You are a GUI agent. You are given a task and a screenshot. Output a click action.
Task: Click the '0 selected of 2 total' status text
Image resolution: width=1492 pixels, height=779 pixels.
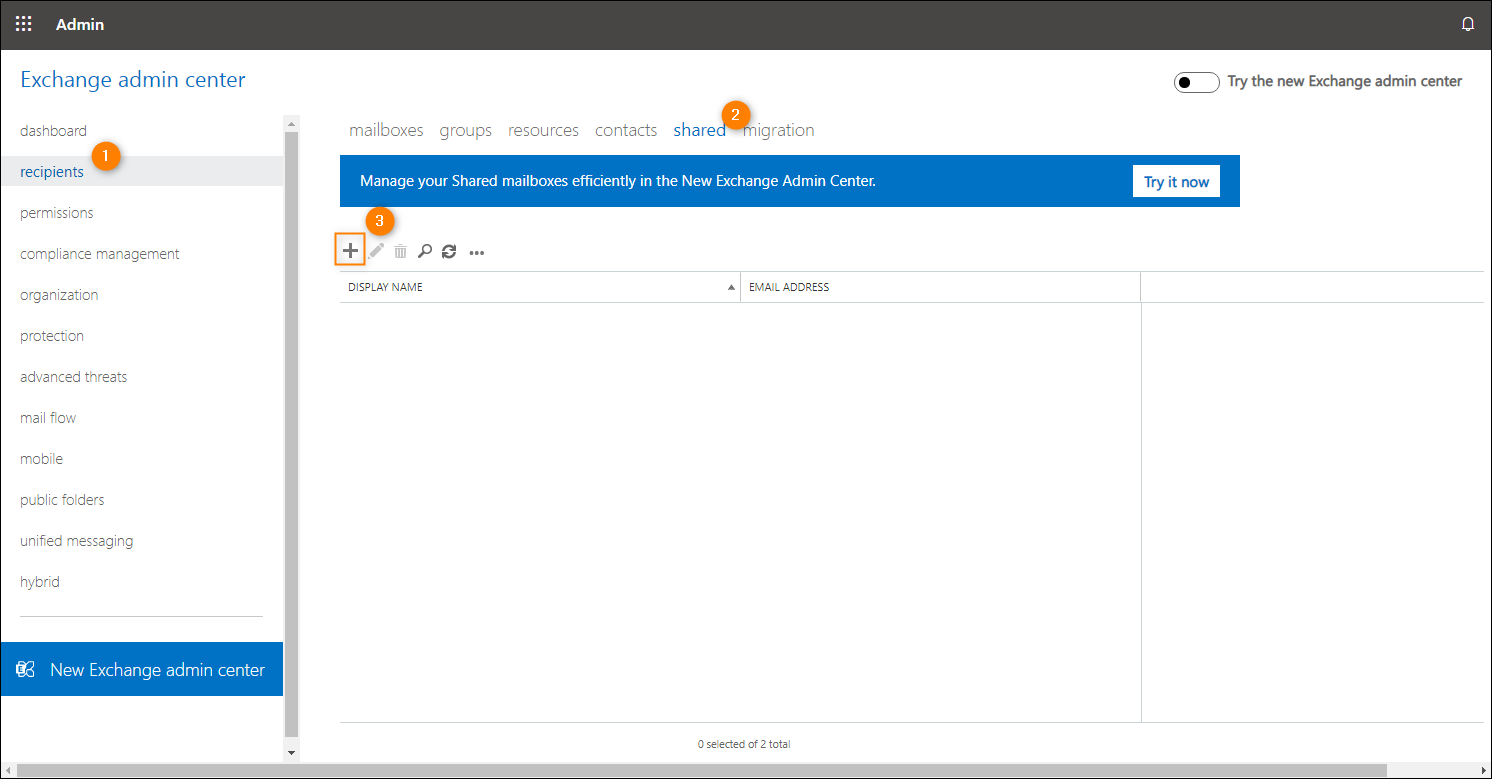[x=744, y=744]
